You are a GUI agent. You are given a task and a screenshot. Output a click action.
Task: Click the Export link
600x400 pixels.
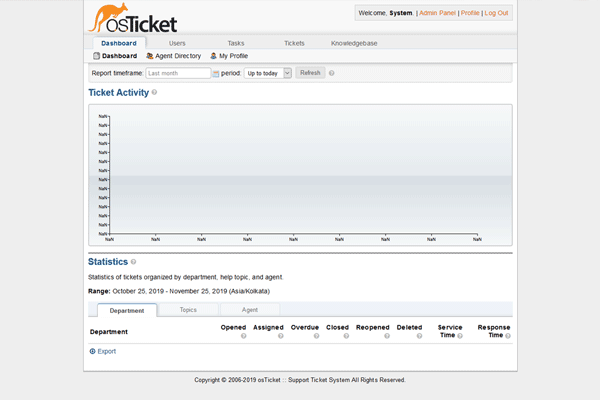point(106,351)
